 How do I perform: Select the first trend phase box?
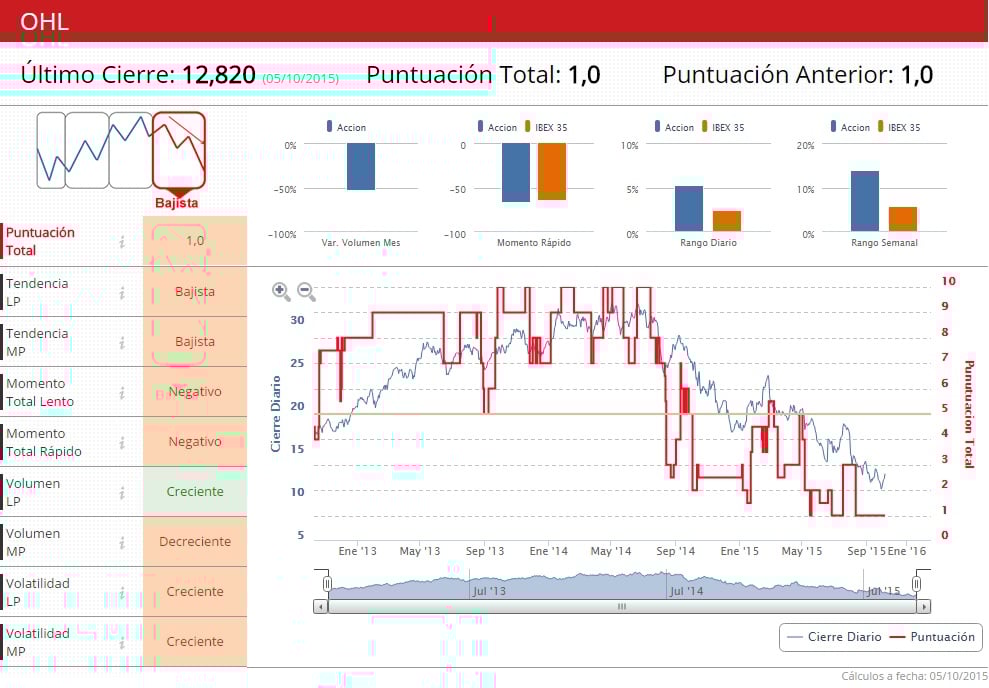(x=51, y=150)
